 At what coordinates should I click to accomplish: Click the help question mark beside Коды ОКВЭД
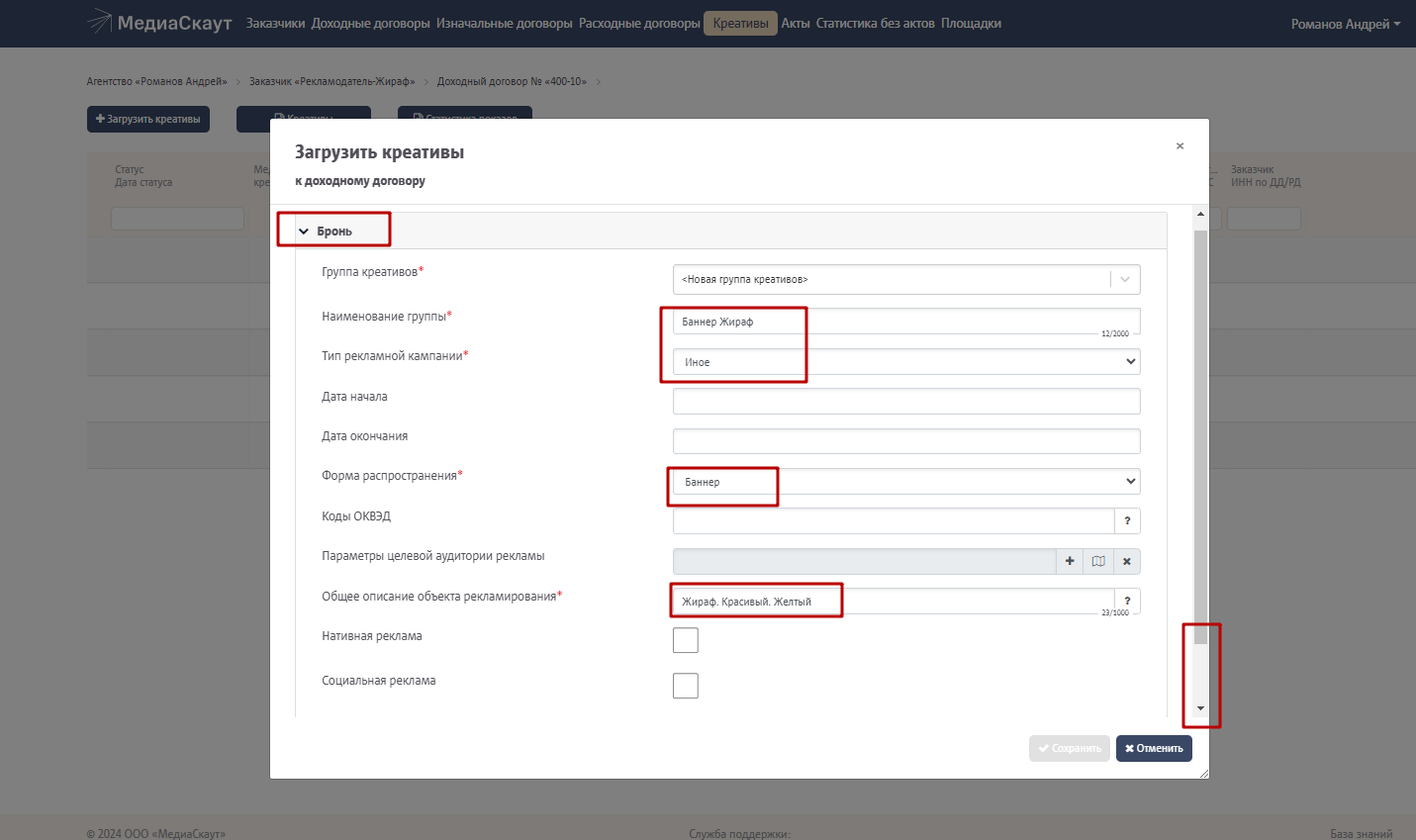[x=1127, y=520]
